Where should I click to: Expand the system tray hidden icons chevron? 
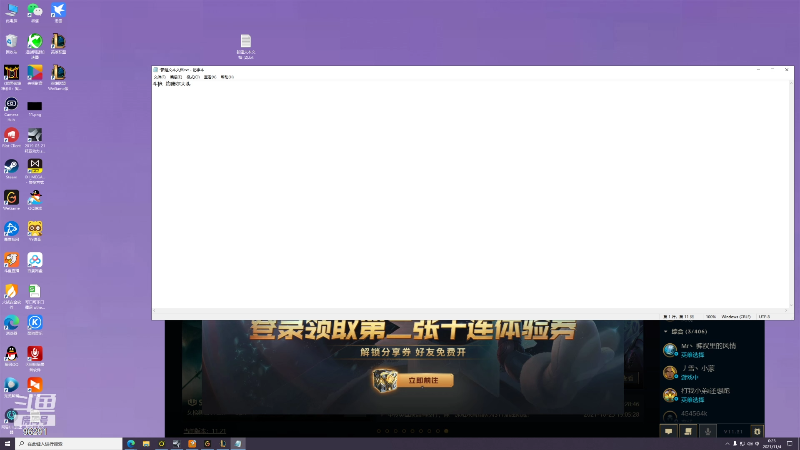tap(727, 444)
